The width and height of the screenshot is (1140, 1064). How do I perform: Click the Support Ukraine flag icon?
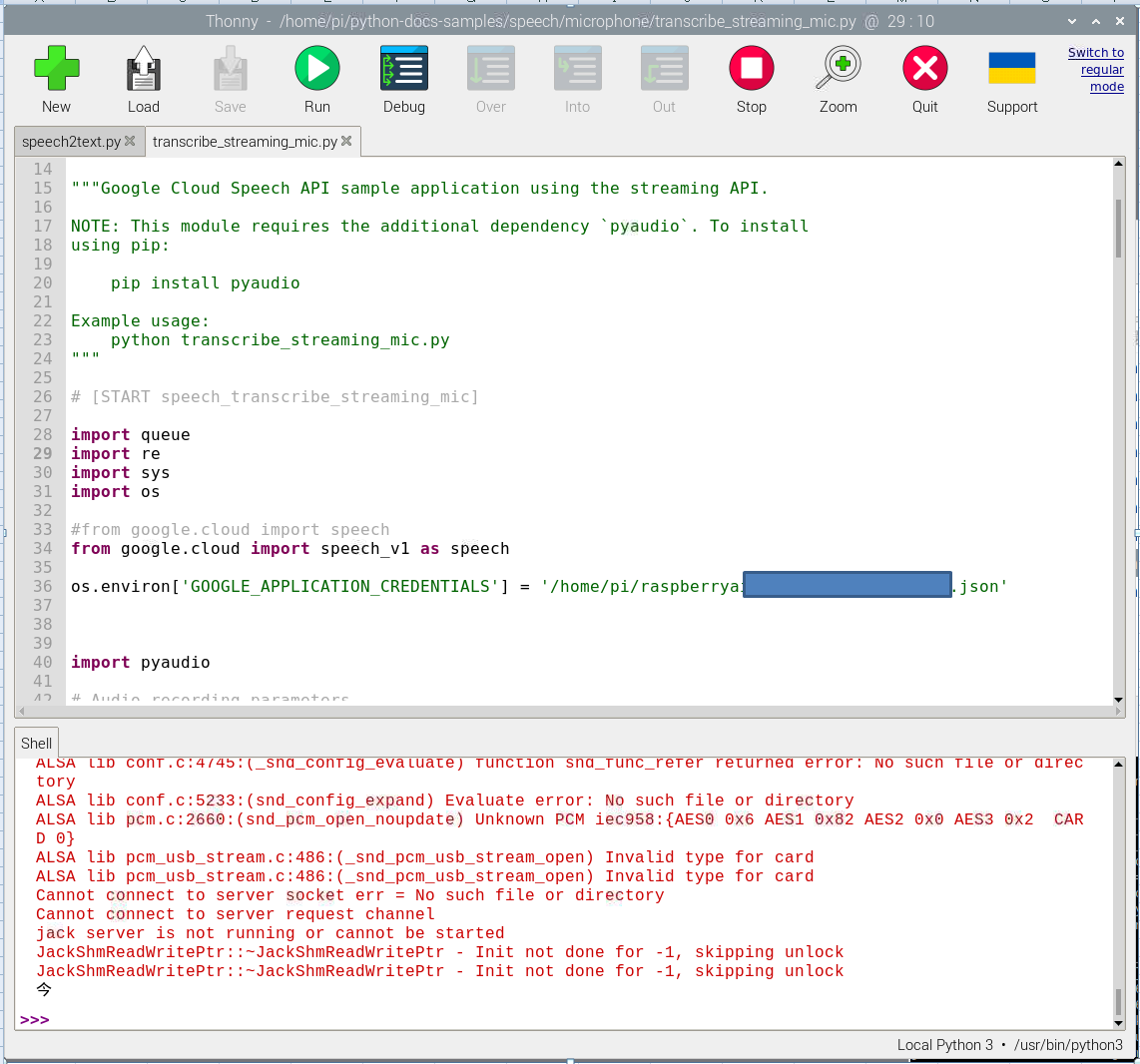click(1011, 69)
